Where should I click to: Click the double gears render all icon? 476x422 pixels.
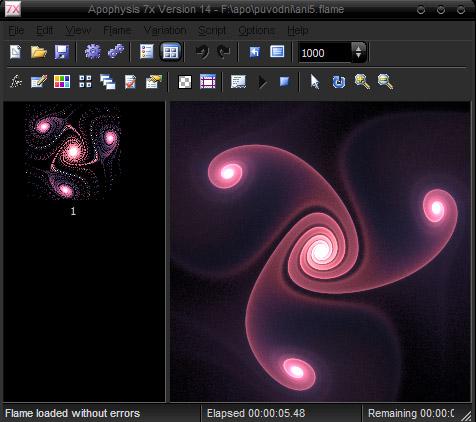[116, 52]
